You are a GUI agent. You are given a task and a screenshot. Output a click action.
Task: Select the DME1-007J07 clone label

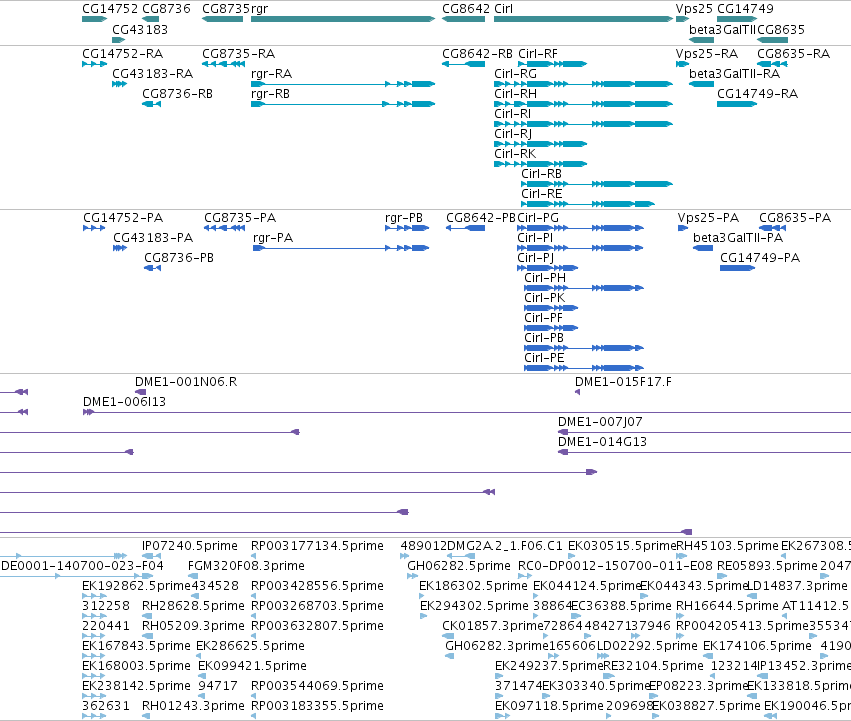pos(600,422)
